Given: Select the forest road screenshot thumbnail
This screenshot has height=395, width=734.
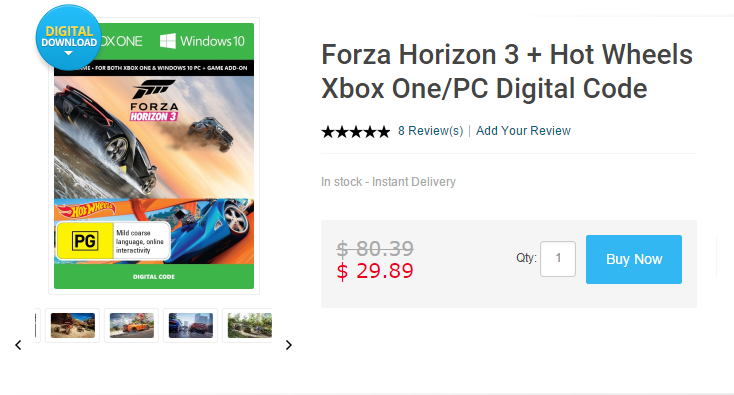Looking at the screenshot, I should (248, 325).
